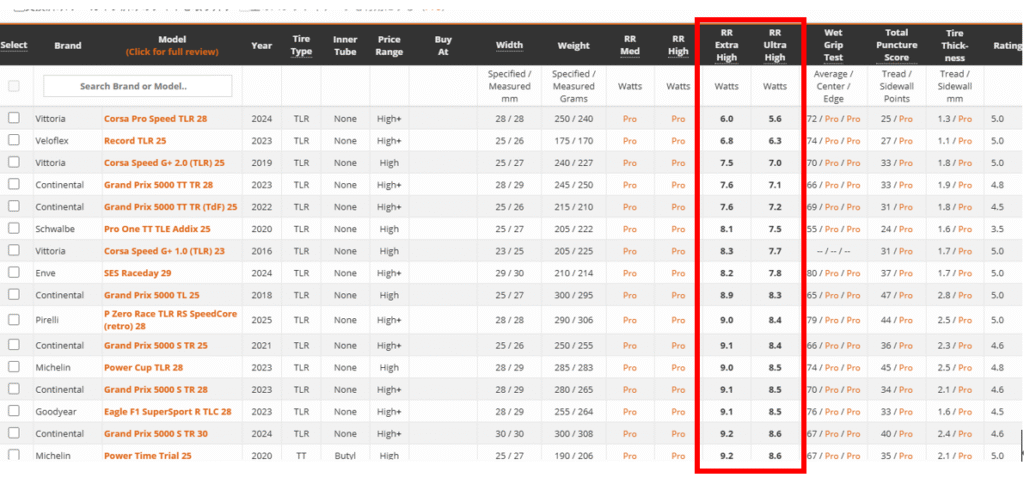Select the Butyl inner tube cell
The height and width of the screenshot is (478, 1024).
[345, 456]
